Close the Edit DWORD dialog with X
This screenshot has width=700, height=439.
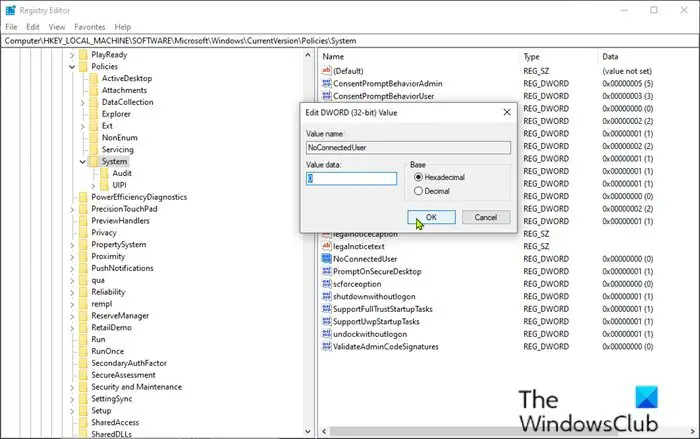pyautogui.click(x=507, y=112)
